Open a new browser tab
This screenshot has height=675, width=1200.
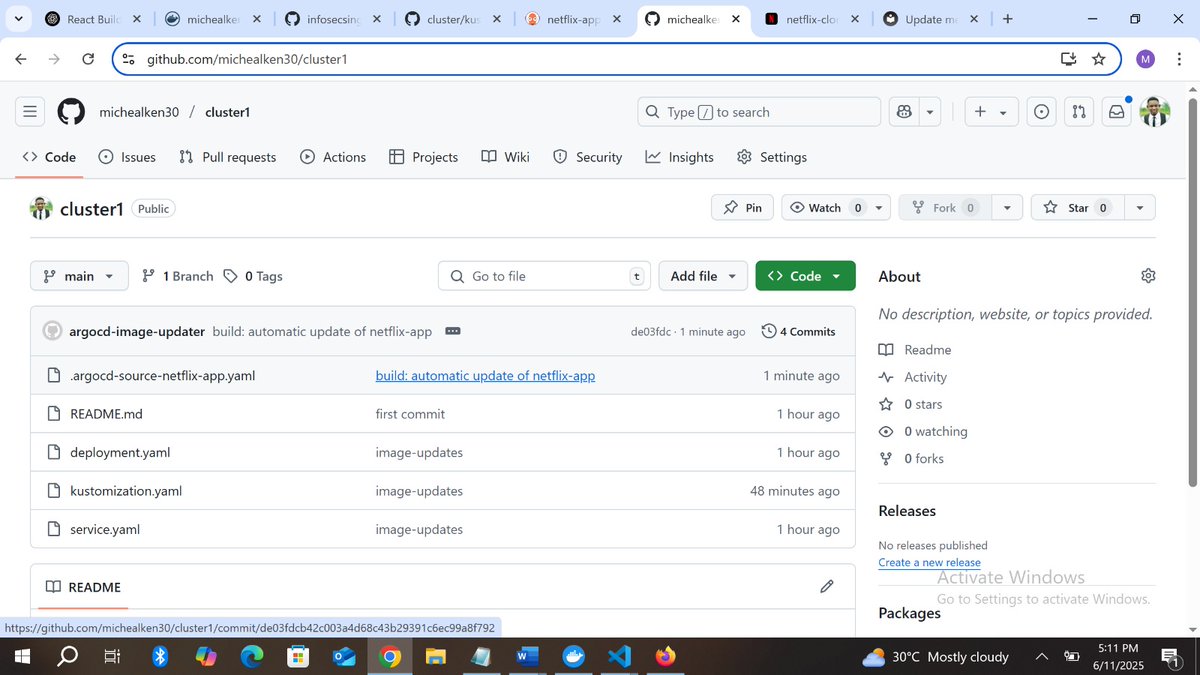[x=1007, y=19]
